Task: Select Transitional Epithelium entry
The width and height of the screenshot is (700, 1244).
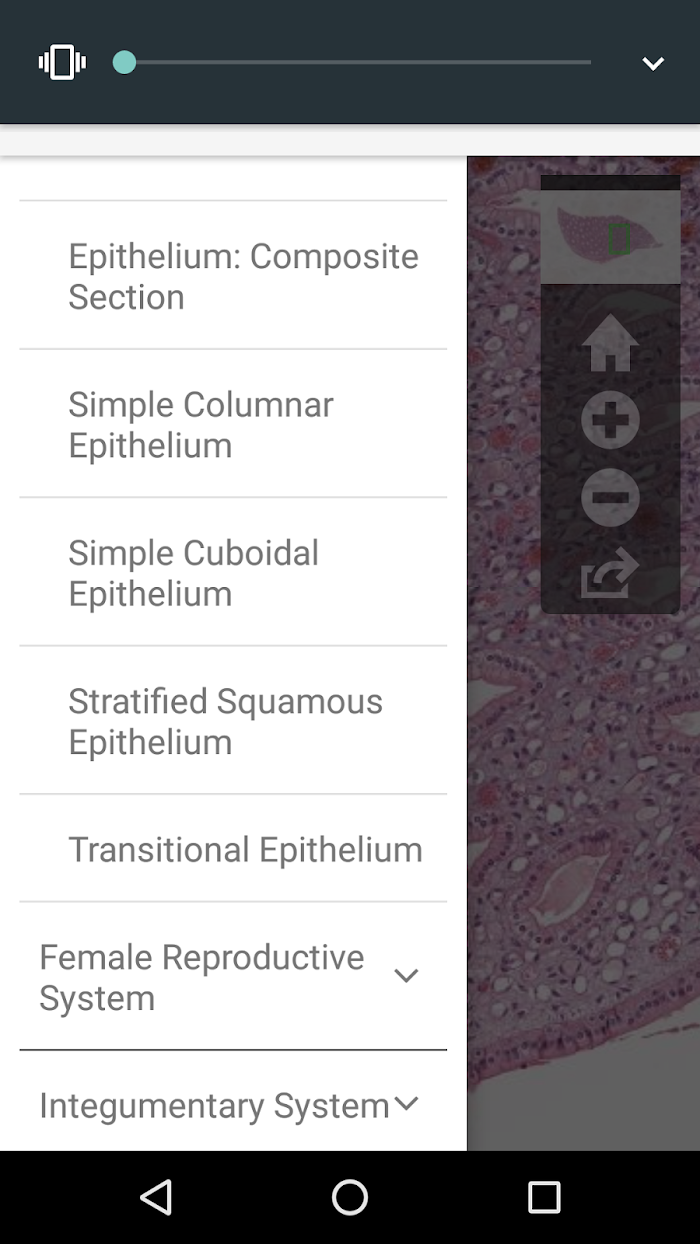Action: [x=233, y=849]
